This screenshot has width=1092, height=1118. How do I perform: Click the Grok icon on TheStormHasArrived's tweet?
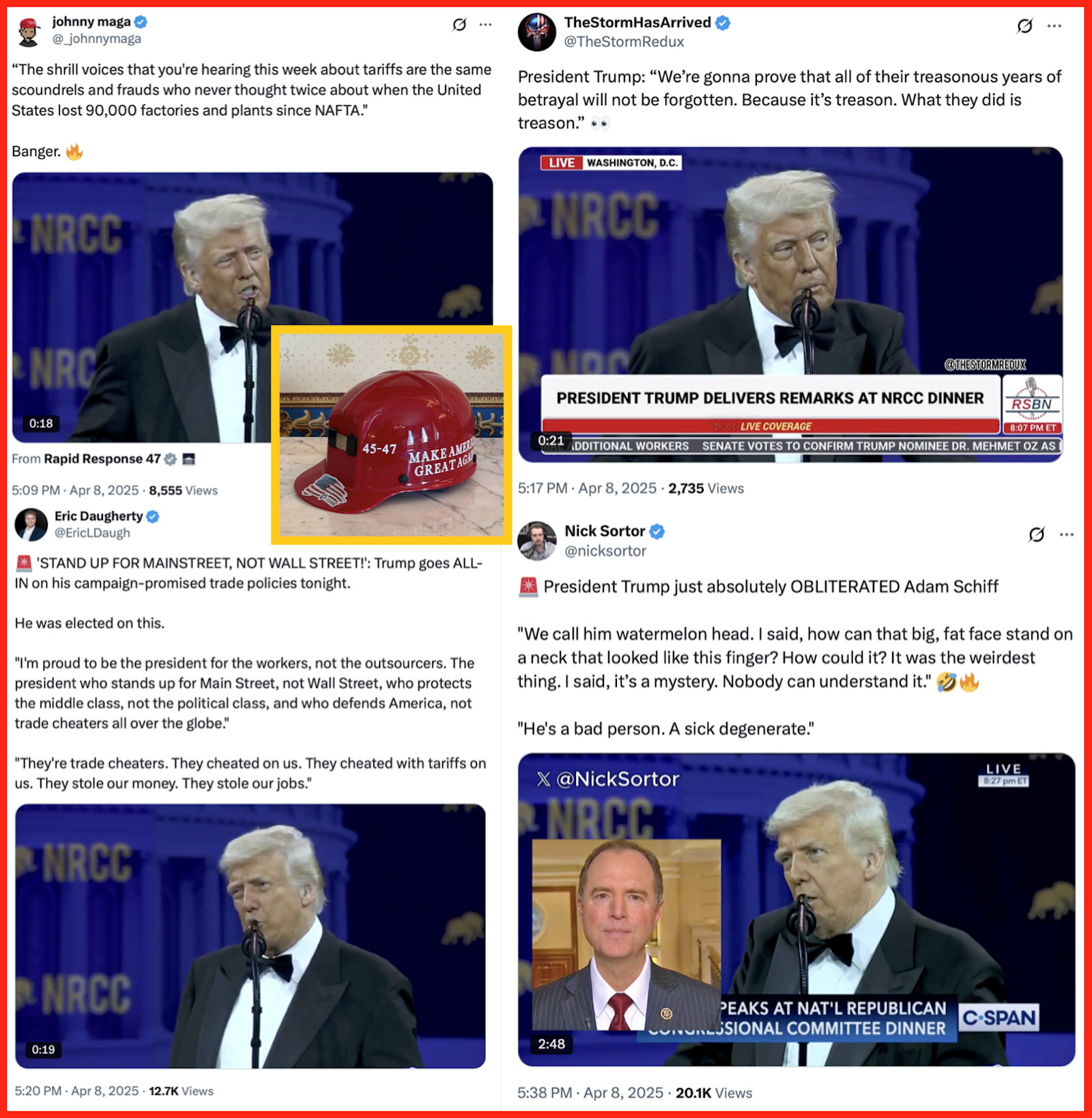(1024, 26)
